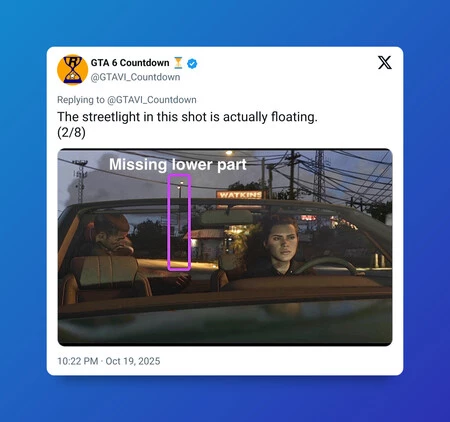This screenshot has height=422, width=450.
Task: Click the (2/8) thread counter text
Action: [x=71, y=133]
